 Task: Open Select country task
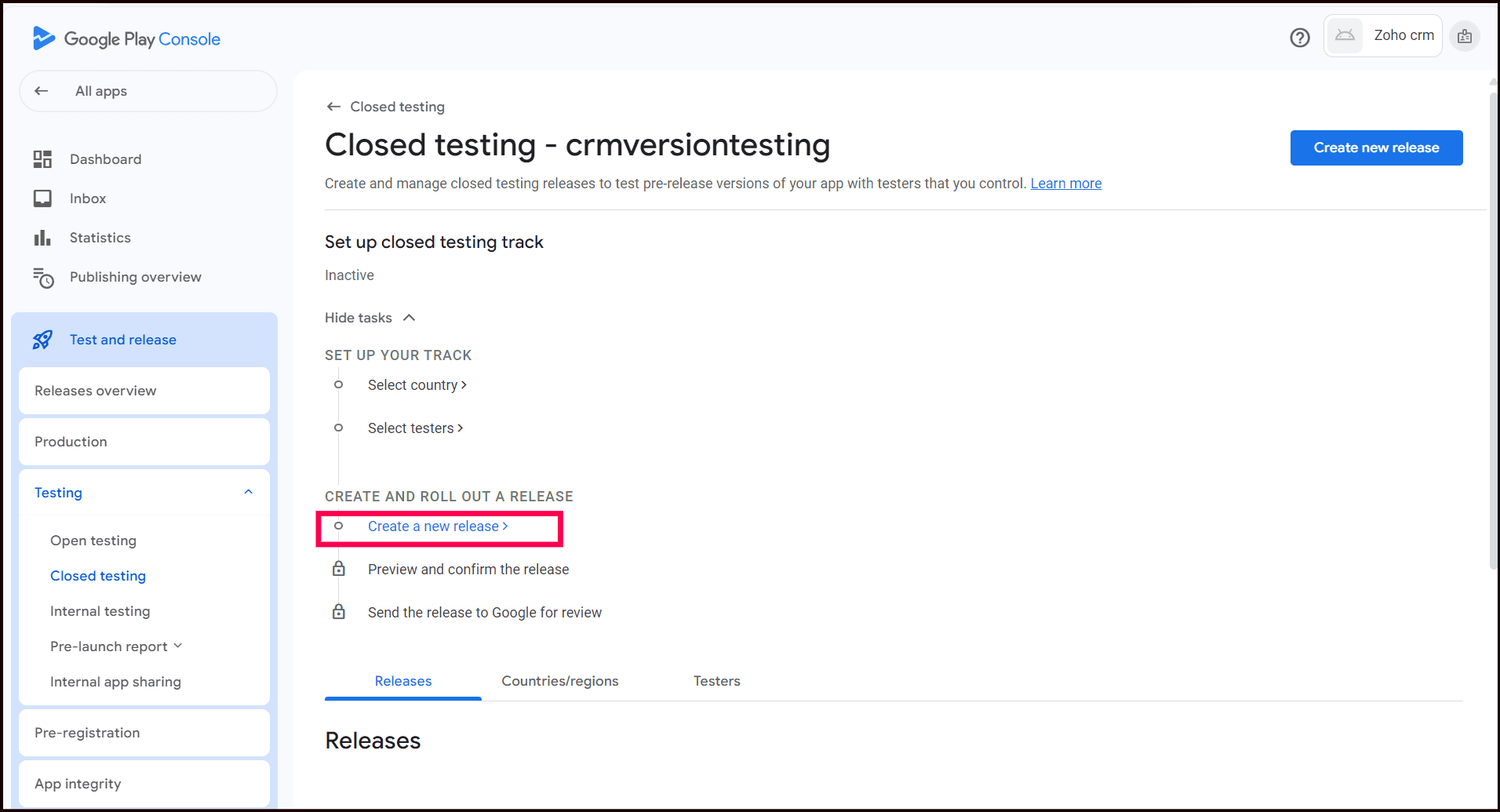coord(417,385)
